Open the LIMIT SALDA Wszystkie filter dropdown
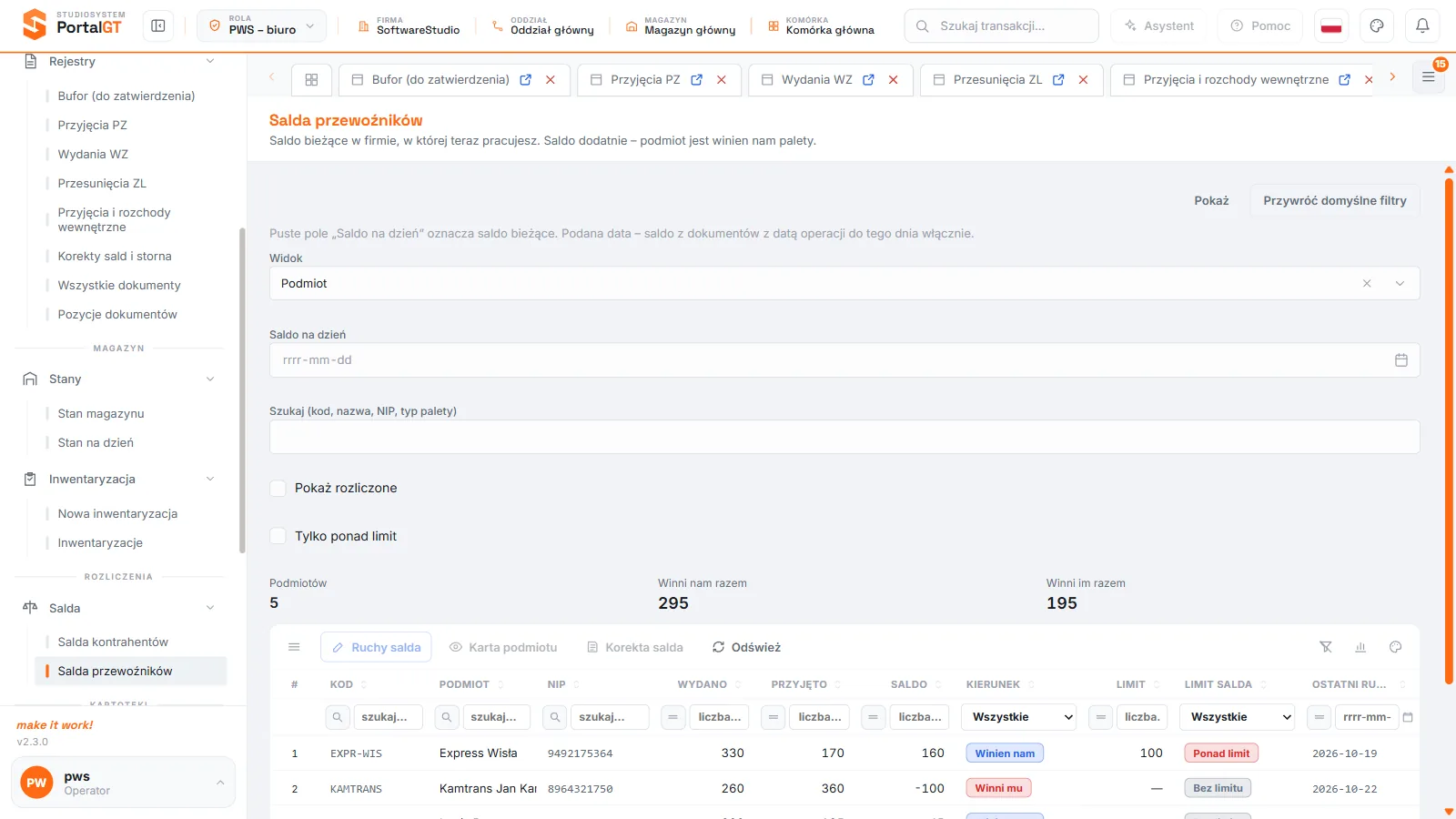The image size is (1456, 819). point(1237,717)
